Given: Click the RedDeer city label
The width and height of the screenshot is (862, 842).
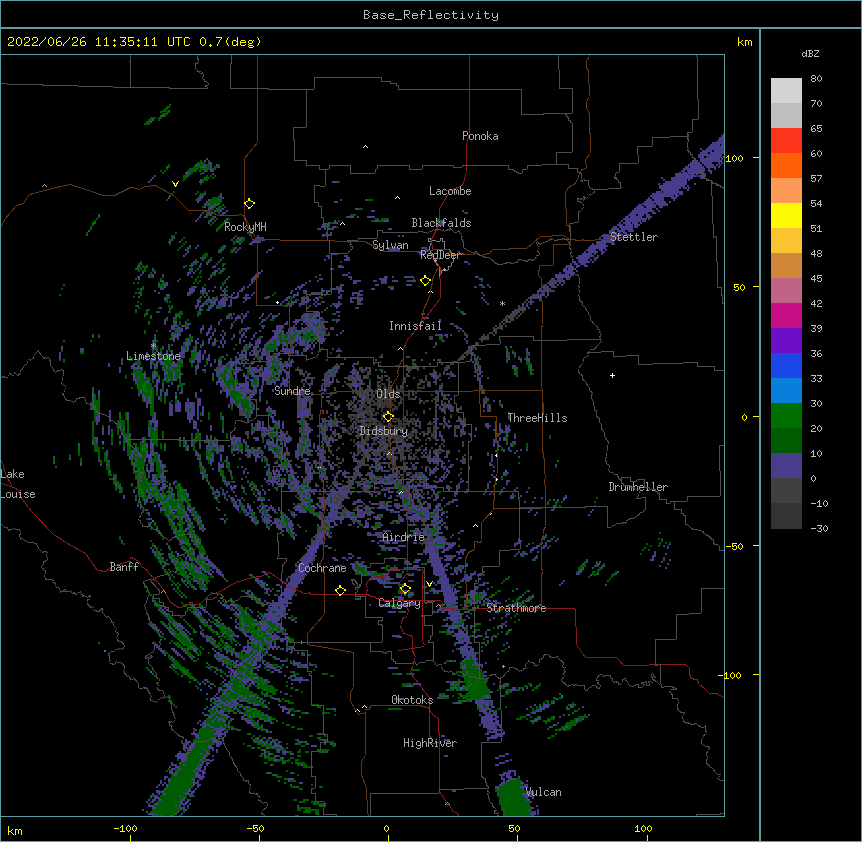Looking at the screenshot, I should pyautogui.click(x=440, y=255).
